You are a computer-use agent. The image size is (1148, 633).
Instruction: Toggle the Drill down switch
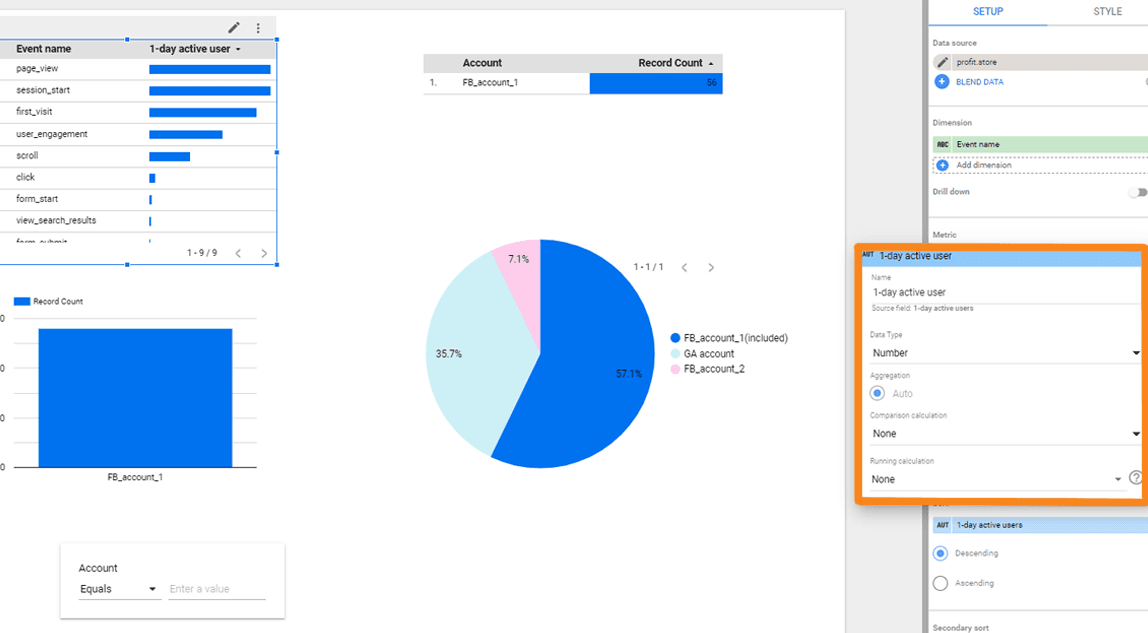[x=1137, y=192]
